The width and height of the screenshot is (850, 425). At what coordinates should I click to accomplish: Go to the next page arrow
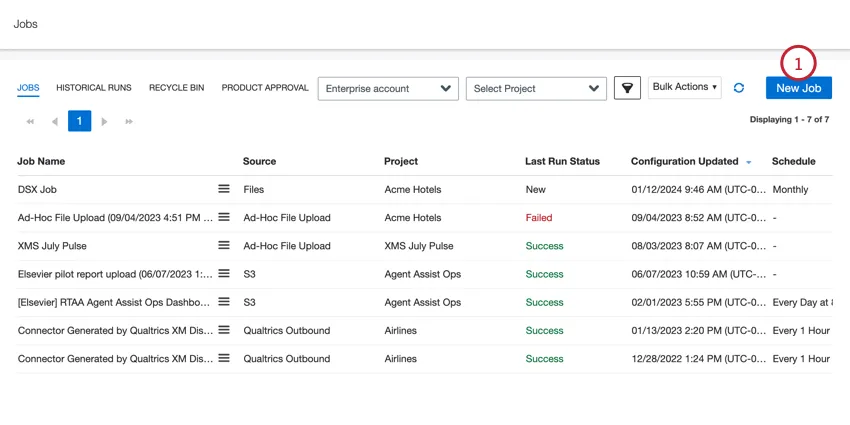click(x=104, y=122)
